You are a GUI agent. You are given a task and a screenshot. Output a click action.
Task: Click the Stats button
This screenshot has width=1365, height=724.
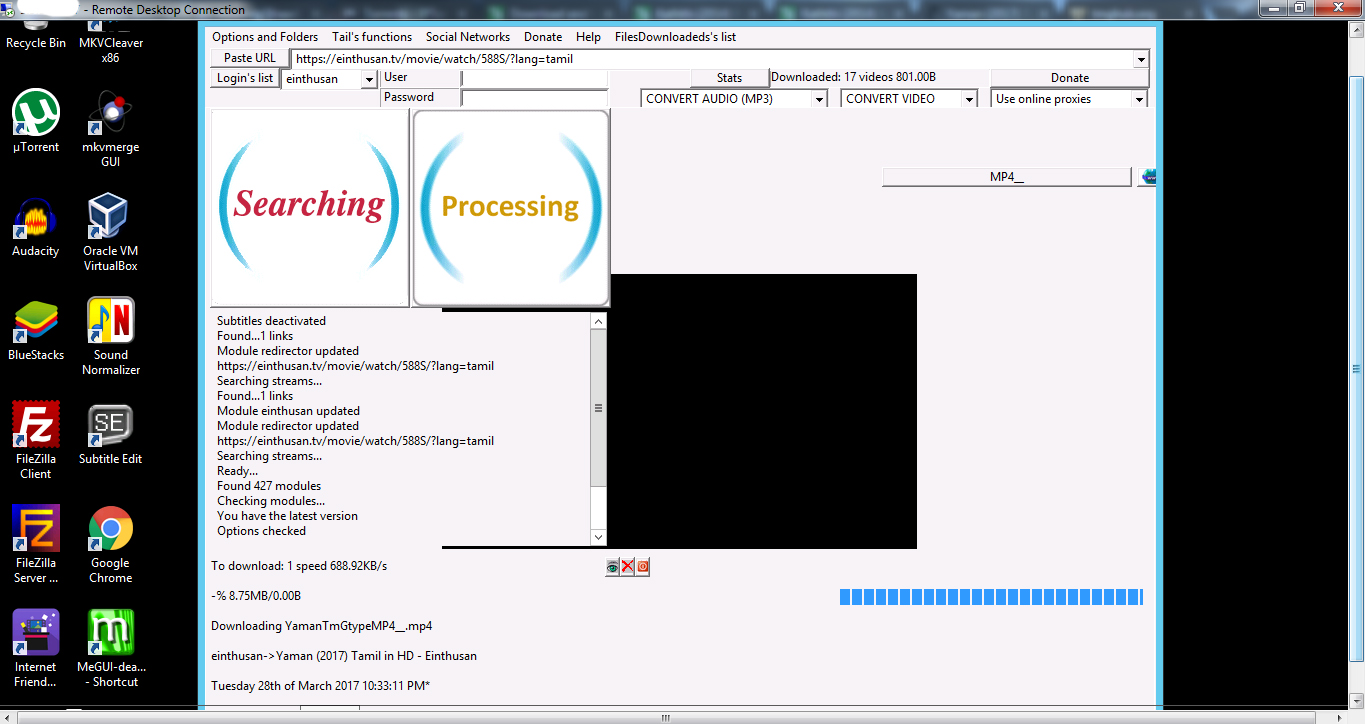[x=729, y=78]
